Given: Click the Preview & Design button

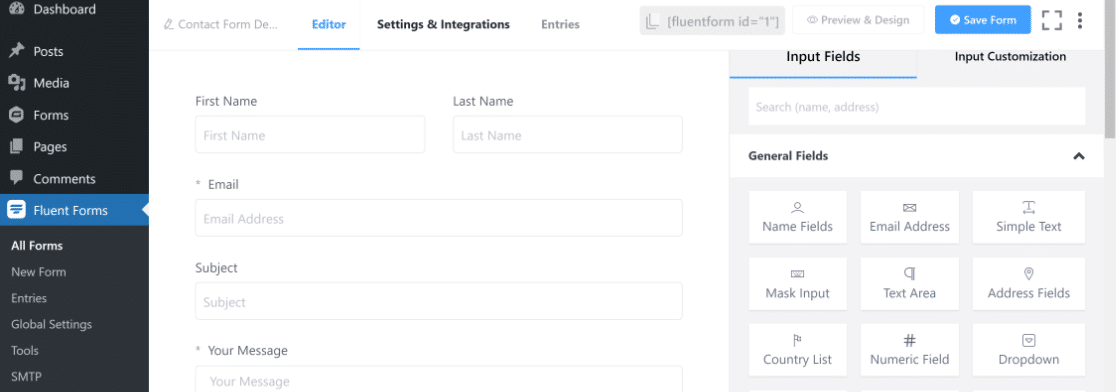Looking at the screenshot, I should click(x=858, y=20).
